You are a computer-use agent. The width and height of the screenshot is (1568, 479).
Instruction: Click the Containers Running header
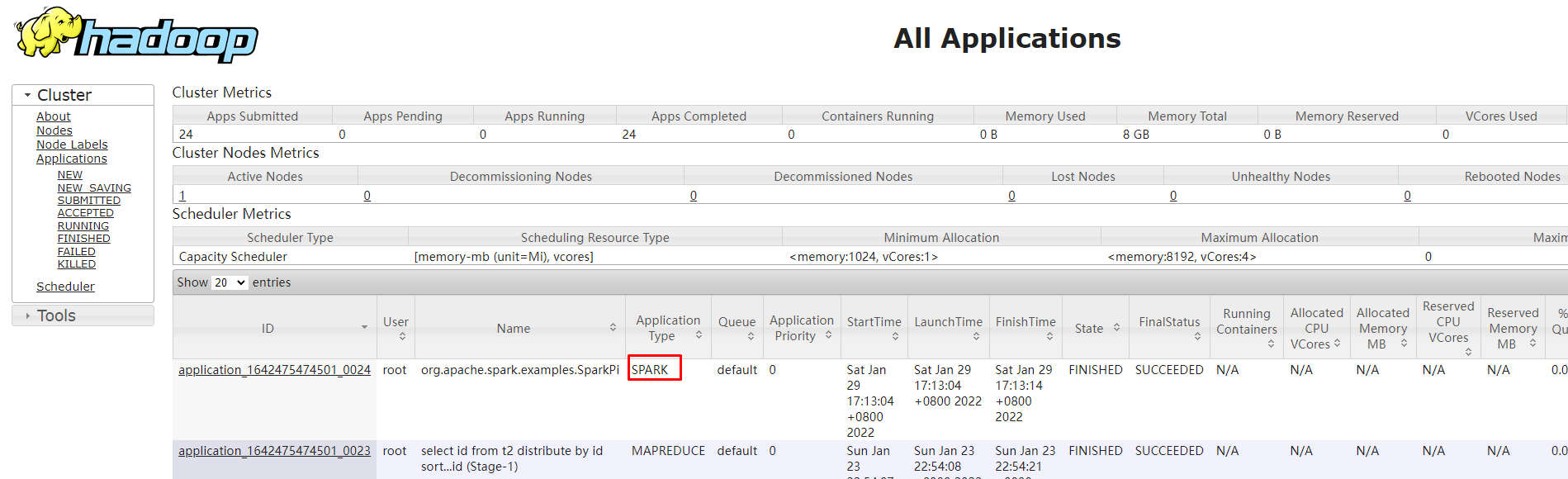coord(878,116)
